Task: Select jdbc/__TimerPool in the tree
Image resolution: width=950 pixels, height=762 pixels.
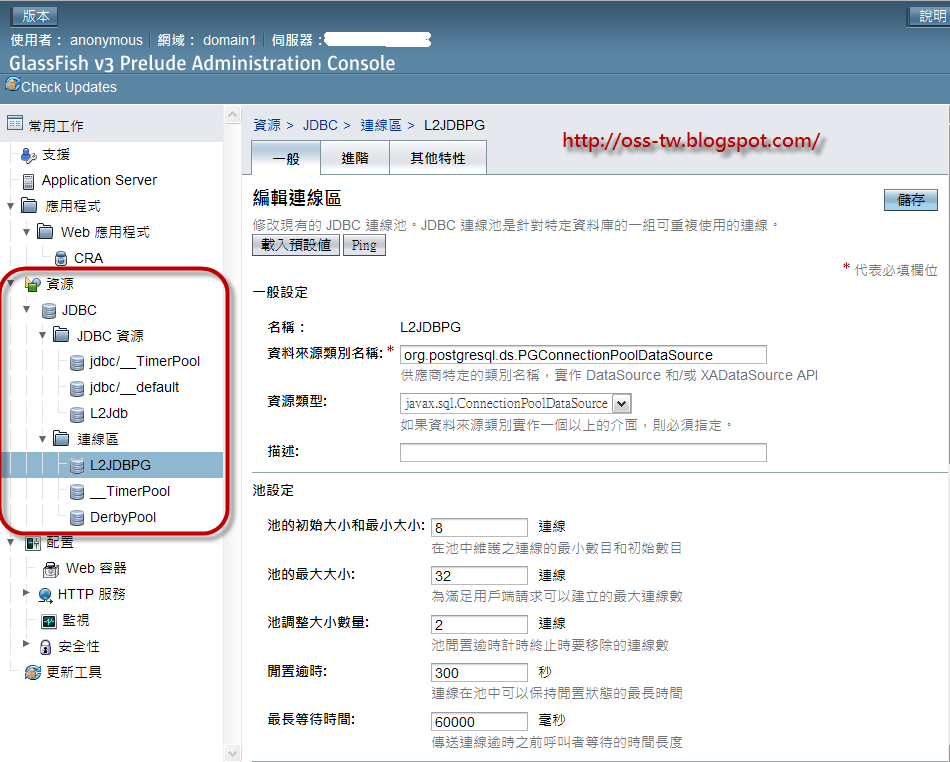Action: (145, 362)
